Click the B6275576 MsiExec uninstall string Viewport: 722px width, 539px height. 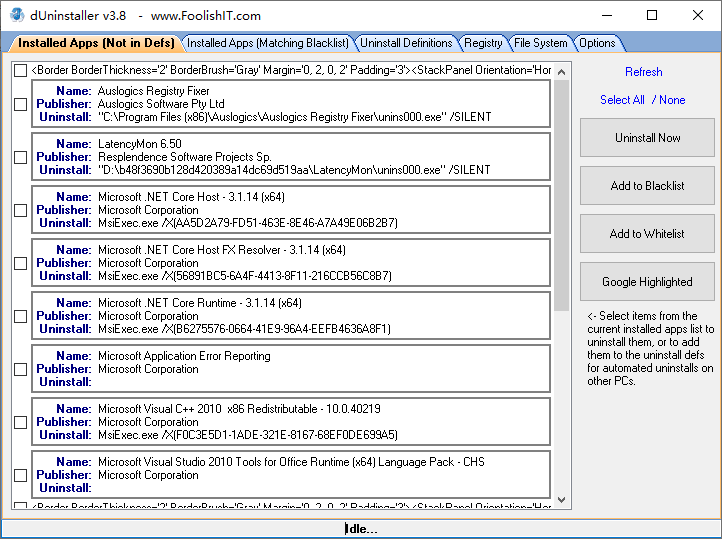(244, 329)
